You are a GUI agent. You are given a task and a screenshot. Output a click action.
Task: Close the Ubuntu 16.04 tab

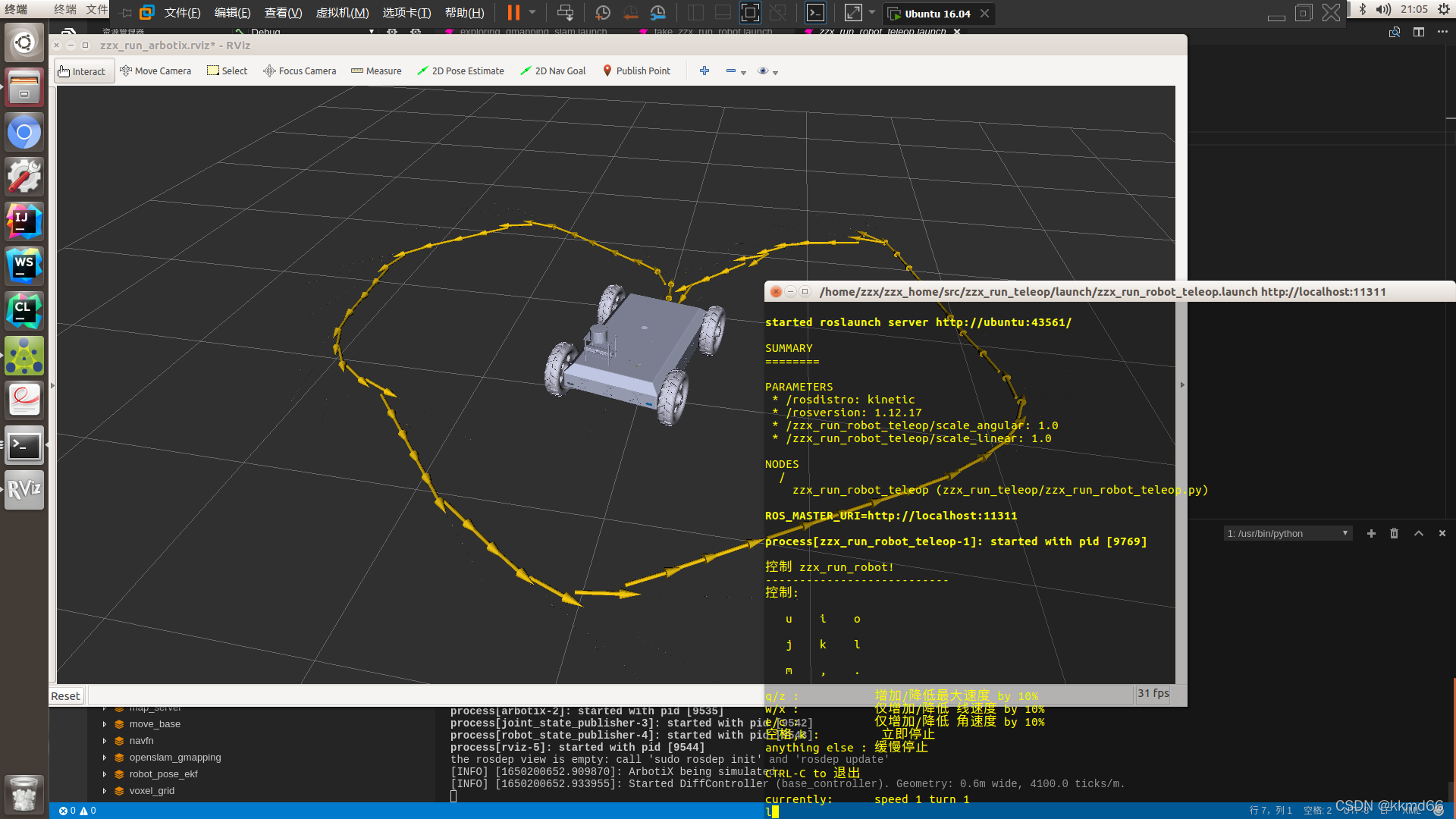984,14
